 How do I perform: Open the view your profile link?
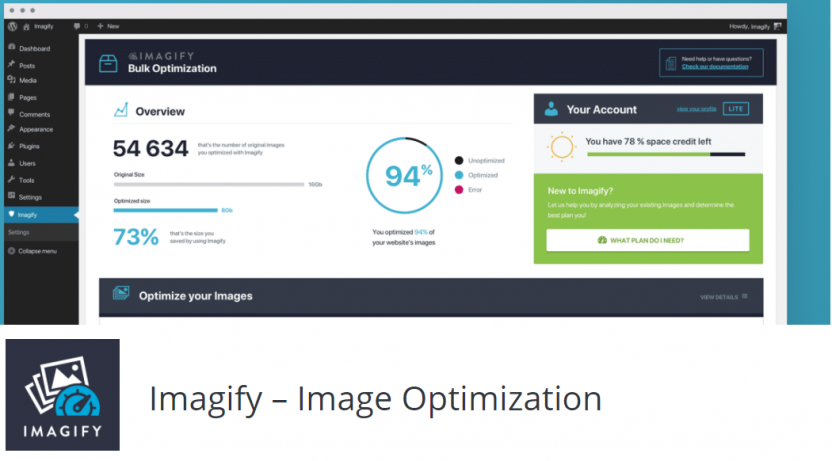696,109
